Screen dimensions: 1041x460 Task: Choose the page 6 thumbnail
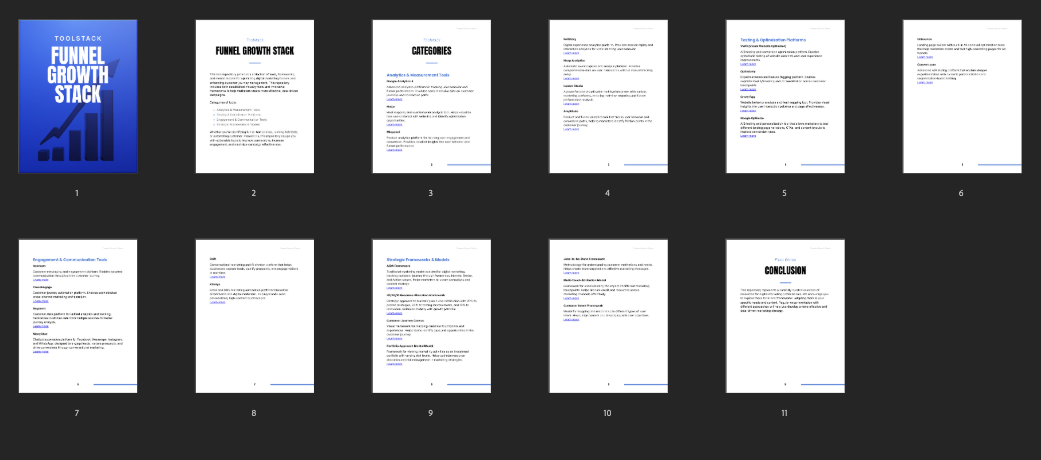[962, 96]
